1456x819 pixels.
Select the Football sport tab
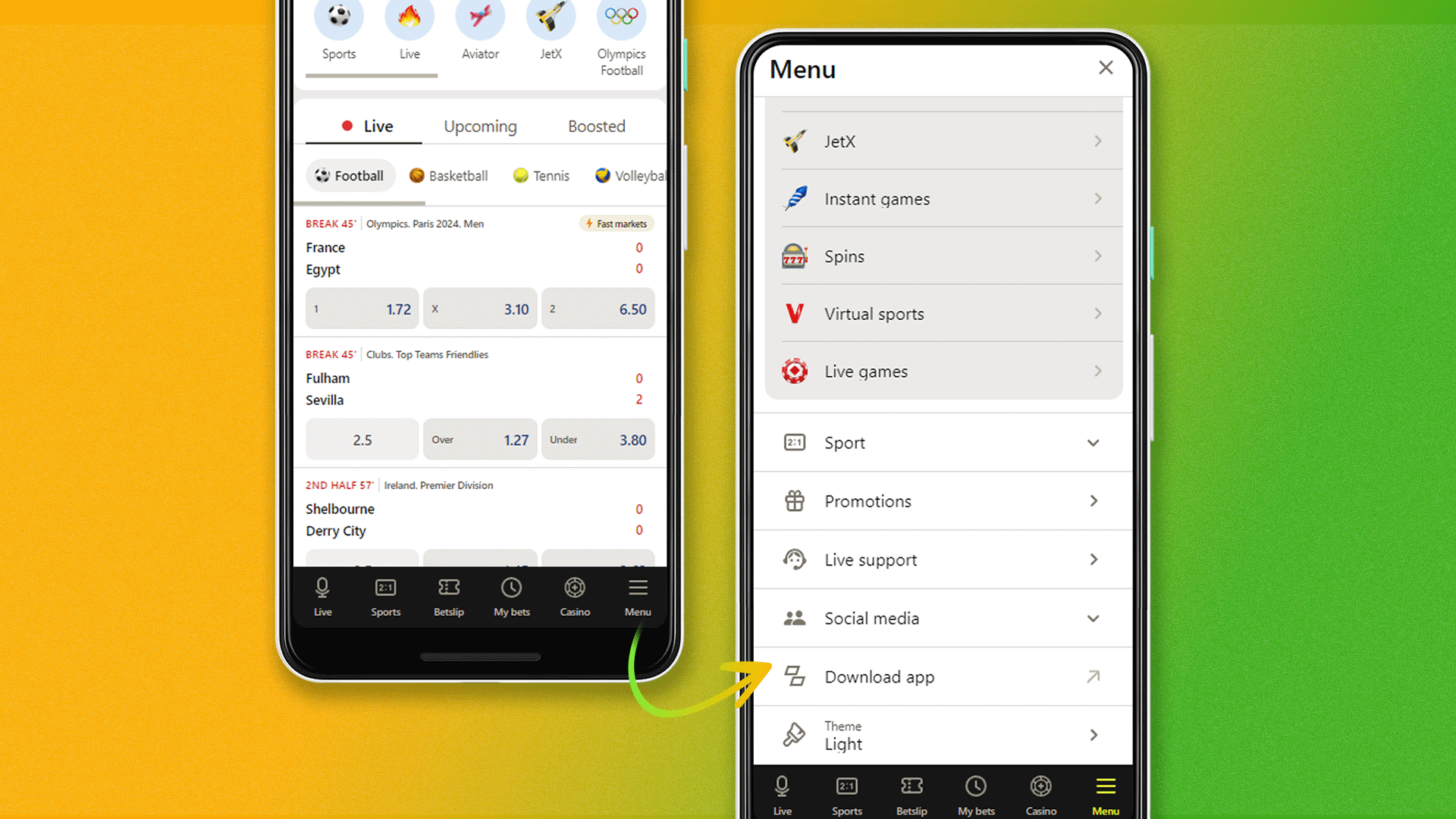[x=349, y=176]
